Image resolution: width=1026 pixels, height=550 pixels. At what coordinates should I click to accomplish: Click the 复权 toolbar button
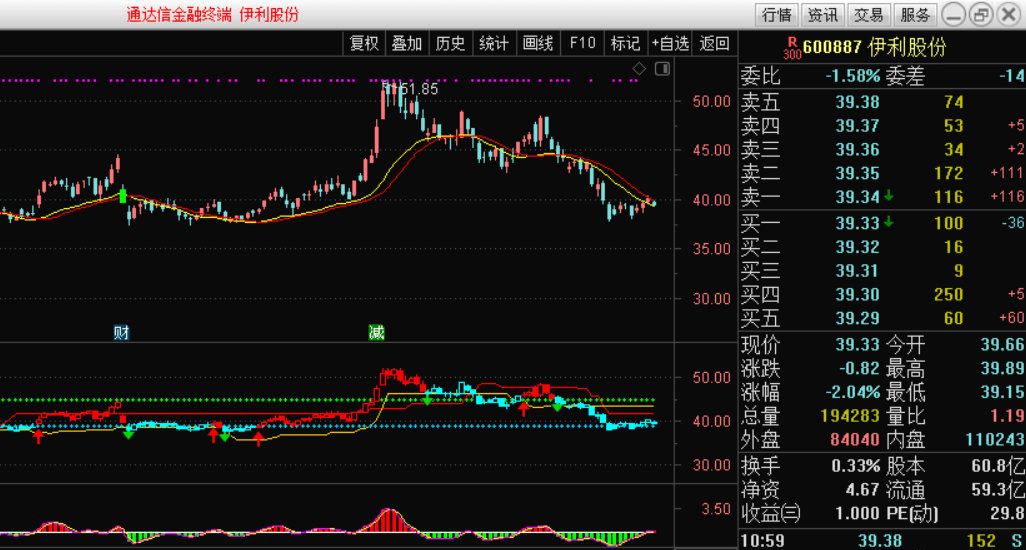[x=364, y=43]
